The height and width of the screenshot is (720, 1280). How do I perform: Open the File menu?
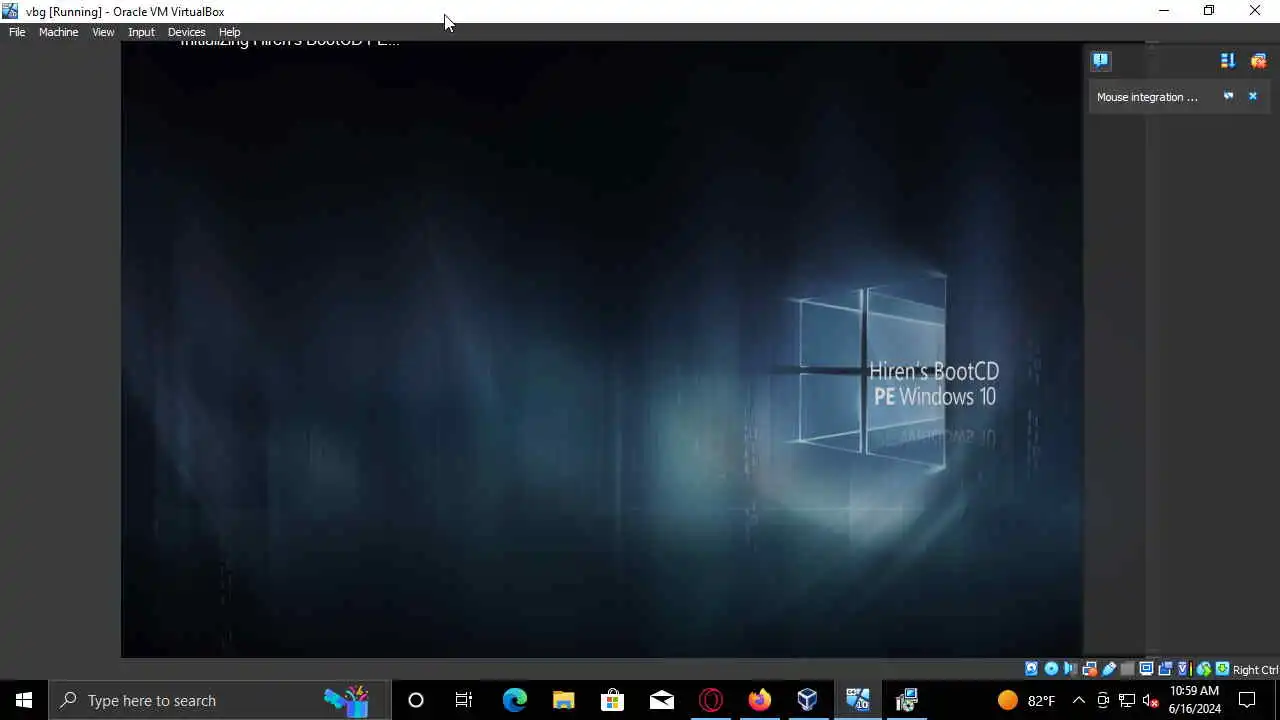[17, 32]
